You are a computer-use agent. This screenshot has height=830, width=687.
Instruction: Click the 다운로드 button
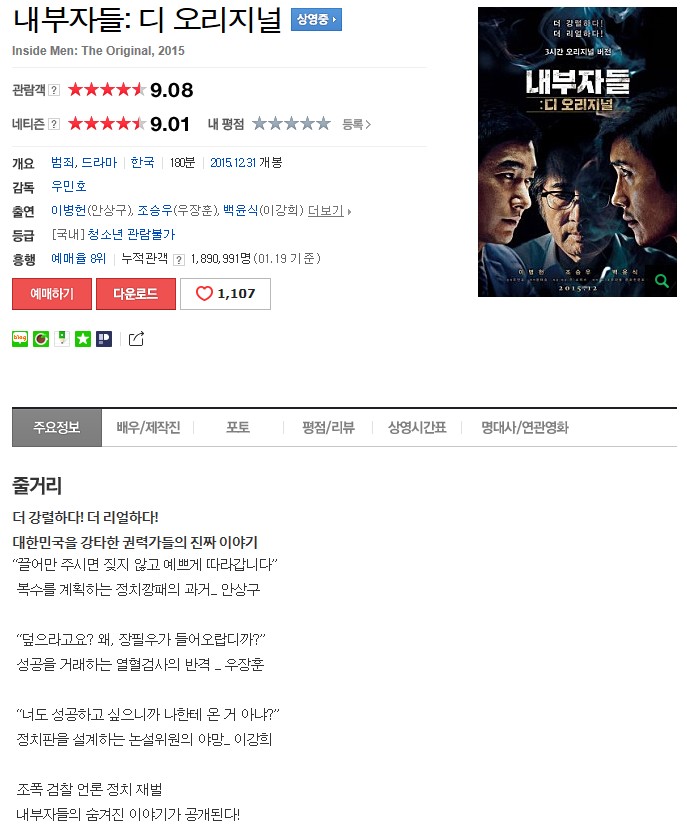(135, 294)
